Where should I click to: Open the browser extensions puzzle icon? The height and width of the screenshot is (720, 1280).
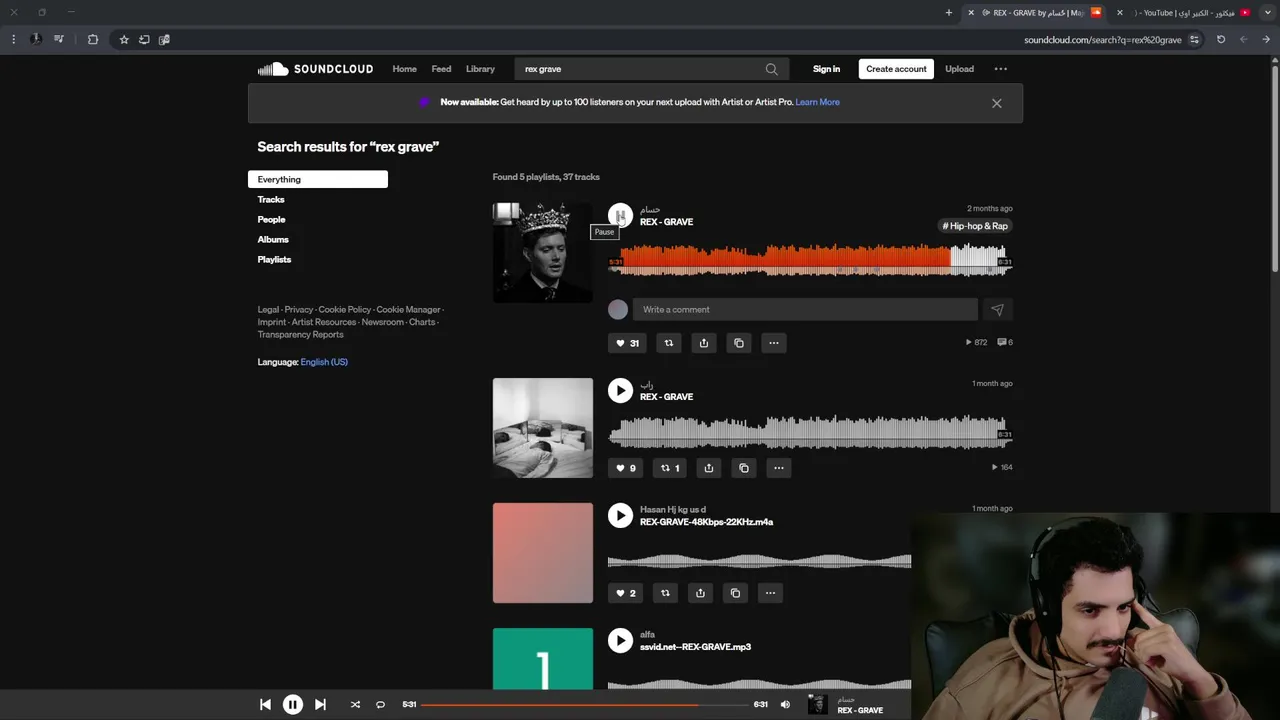point(93,40)
